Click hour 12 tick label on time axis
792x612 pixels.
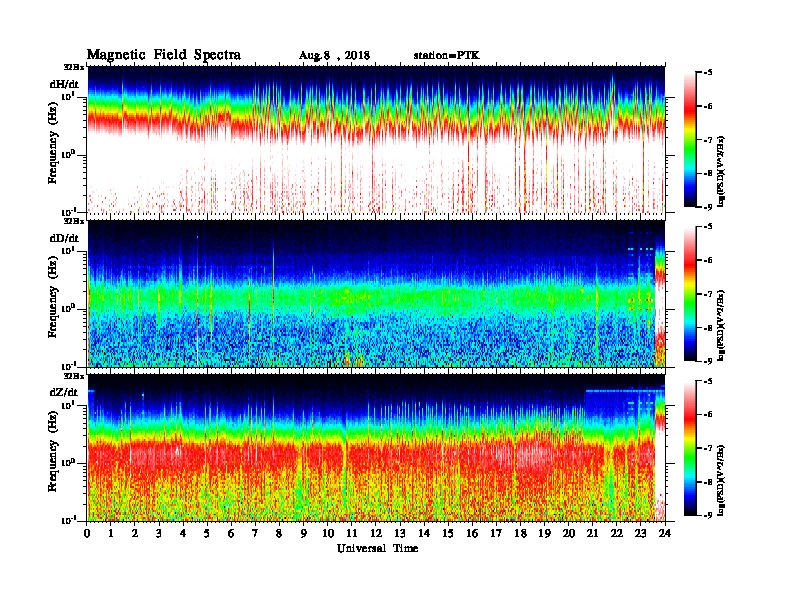point(376,533)
